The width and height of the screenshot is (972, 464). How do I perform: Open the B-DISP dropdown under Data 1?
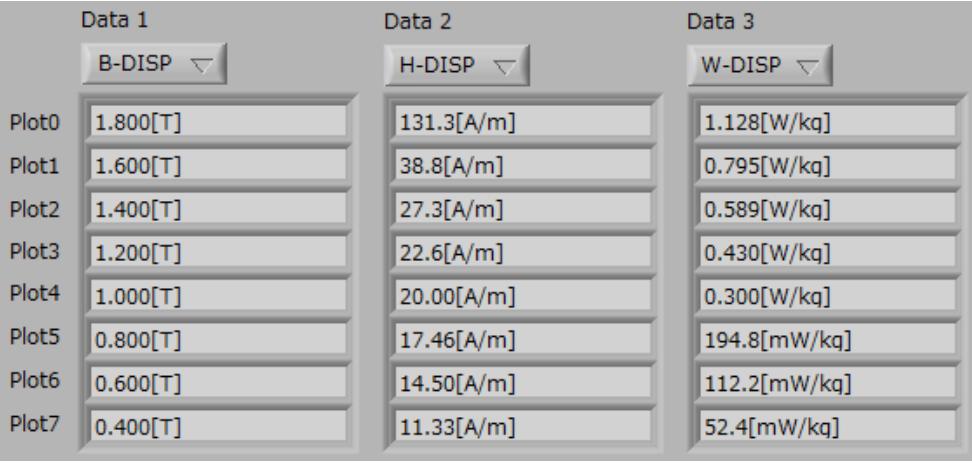(155, 65)
